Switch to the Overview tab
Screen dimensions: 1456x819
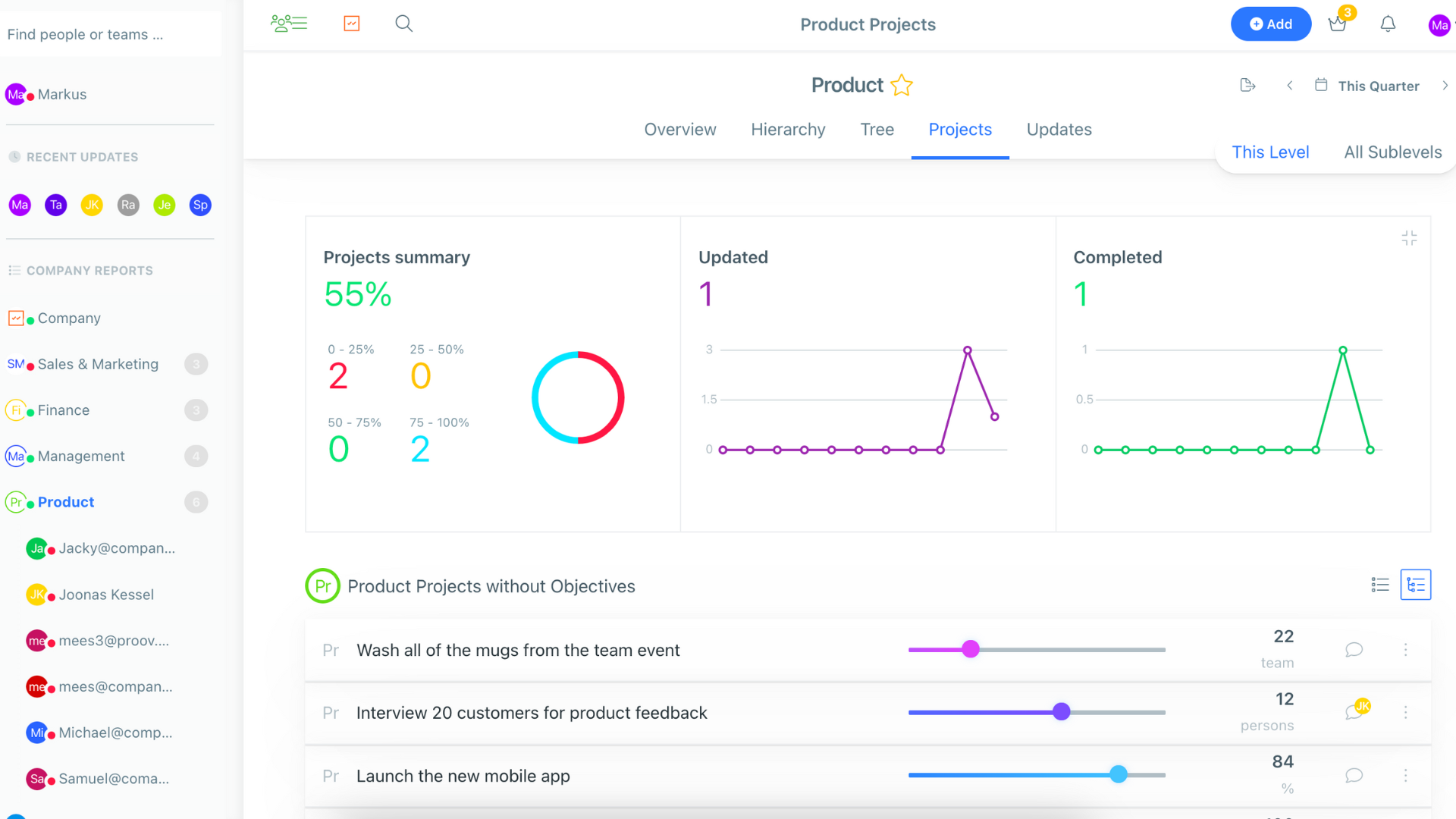click(x=680, y=128)
